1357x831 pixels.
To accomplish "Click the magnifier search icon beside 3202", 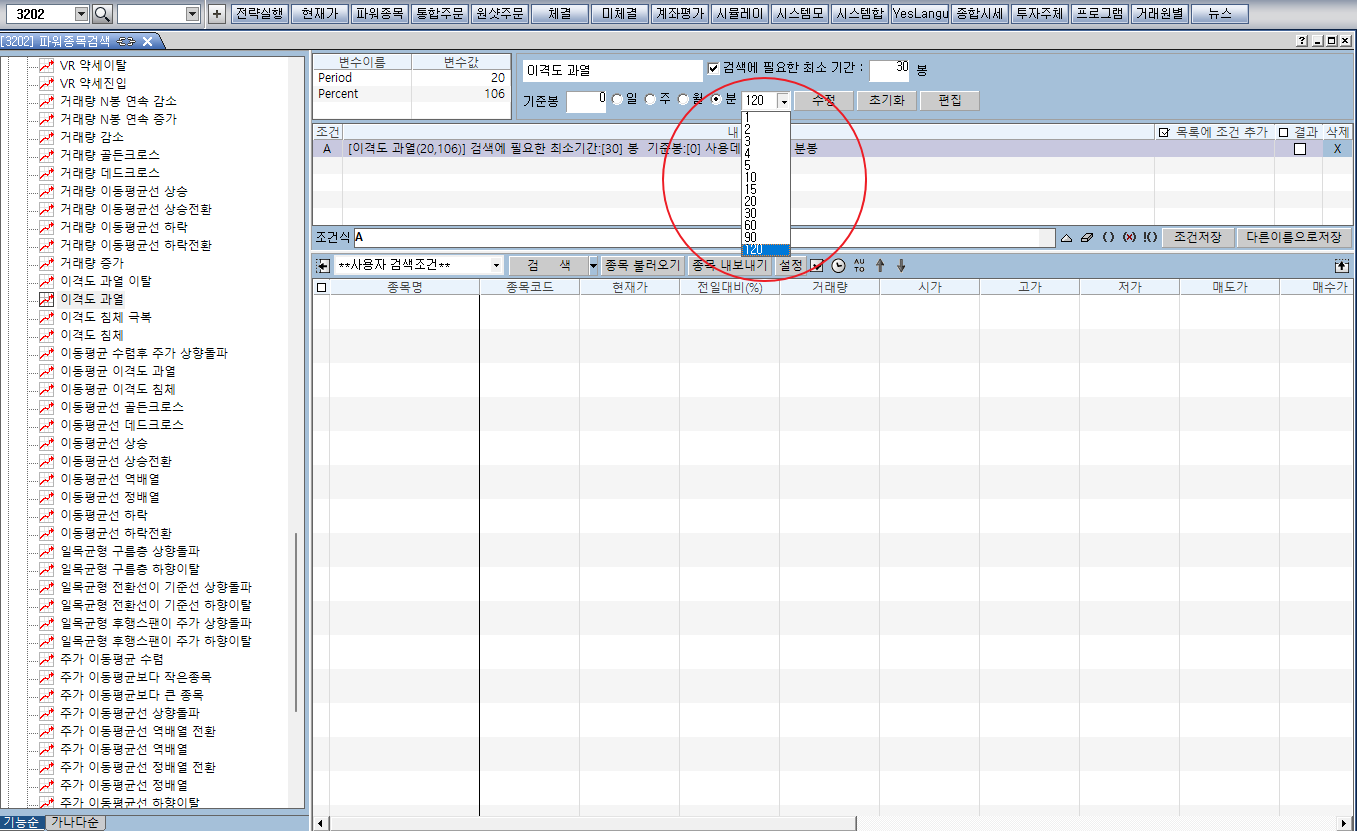I will click(102, 14).
